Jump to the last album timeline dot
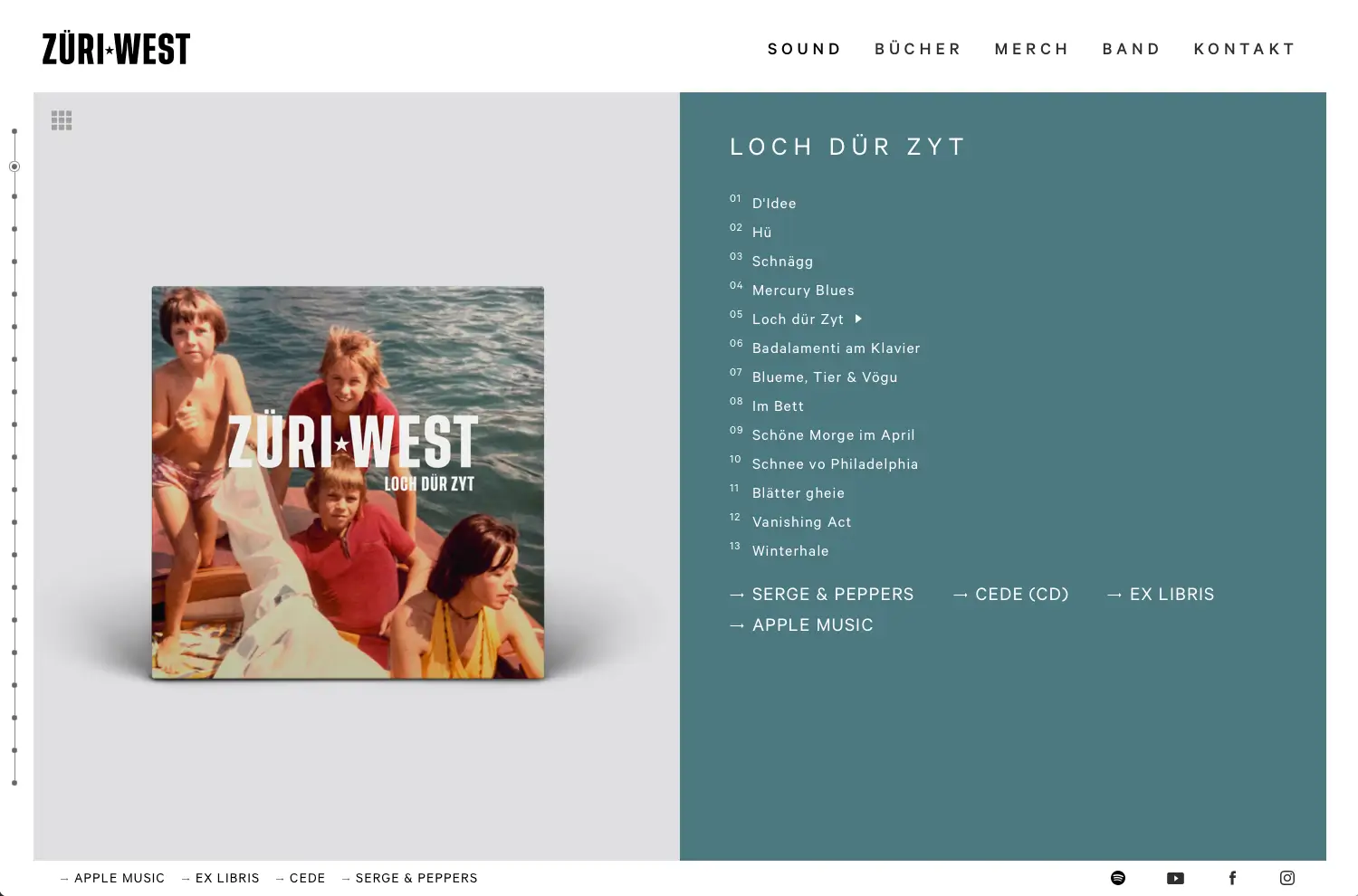The height and width of the screenshot is (896, 1358). point(14,783)
